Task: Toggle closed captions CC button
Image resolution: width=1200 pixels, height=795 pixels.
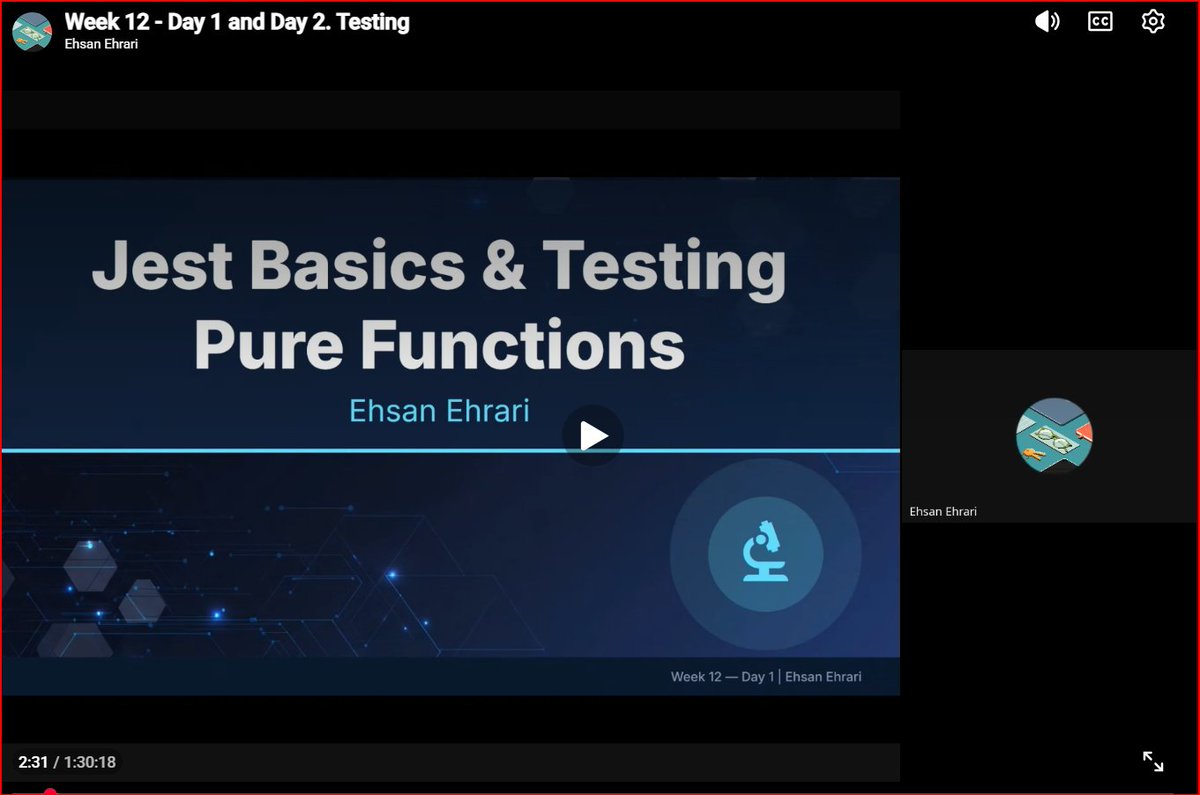Action: pyautogui.click(x=1100, y=21)
